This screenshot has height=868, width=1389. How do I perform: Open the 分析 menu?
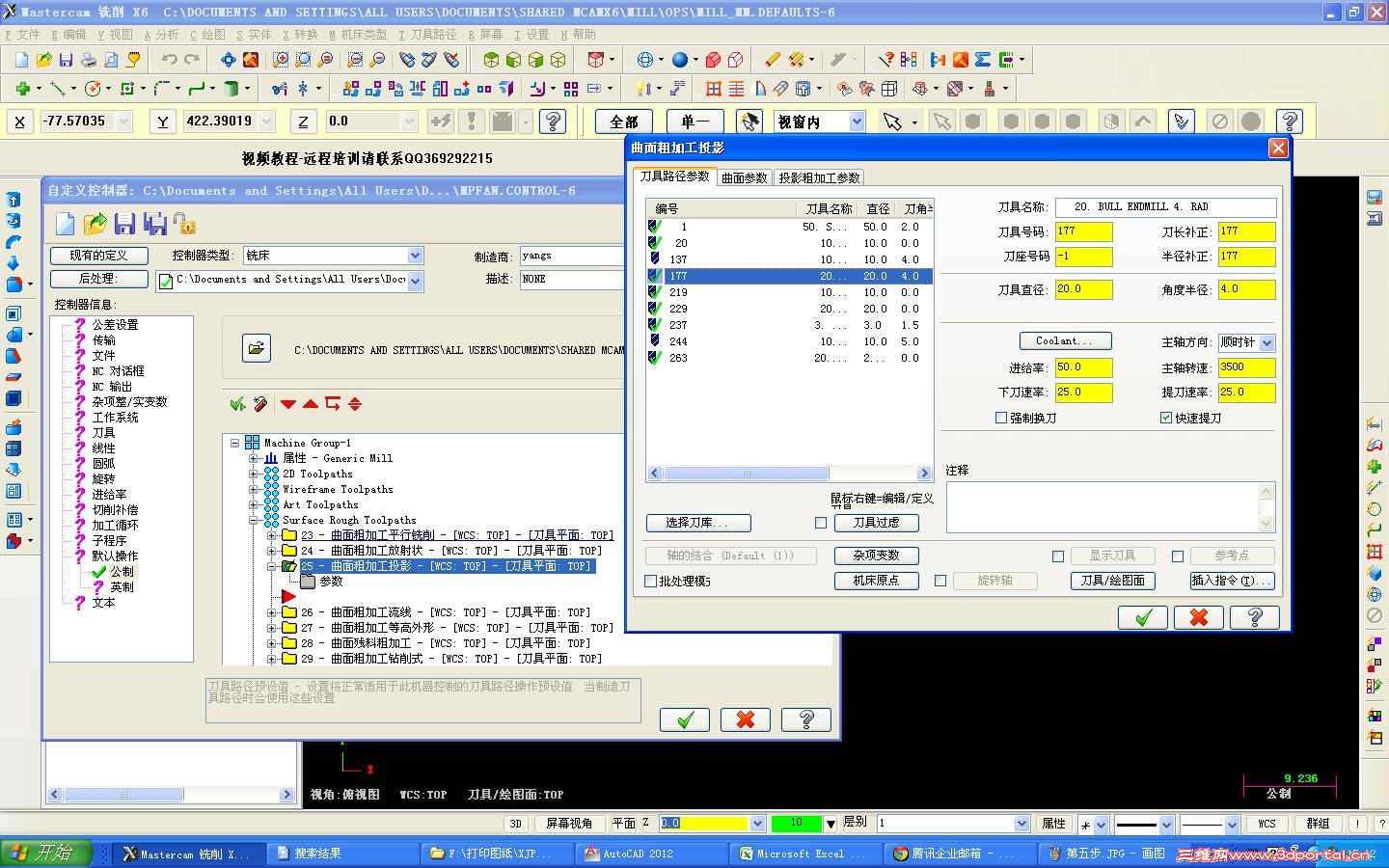pyautogui.click(x=161, y=35)
